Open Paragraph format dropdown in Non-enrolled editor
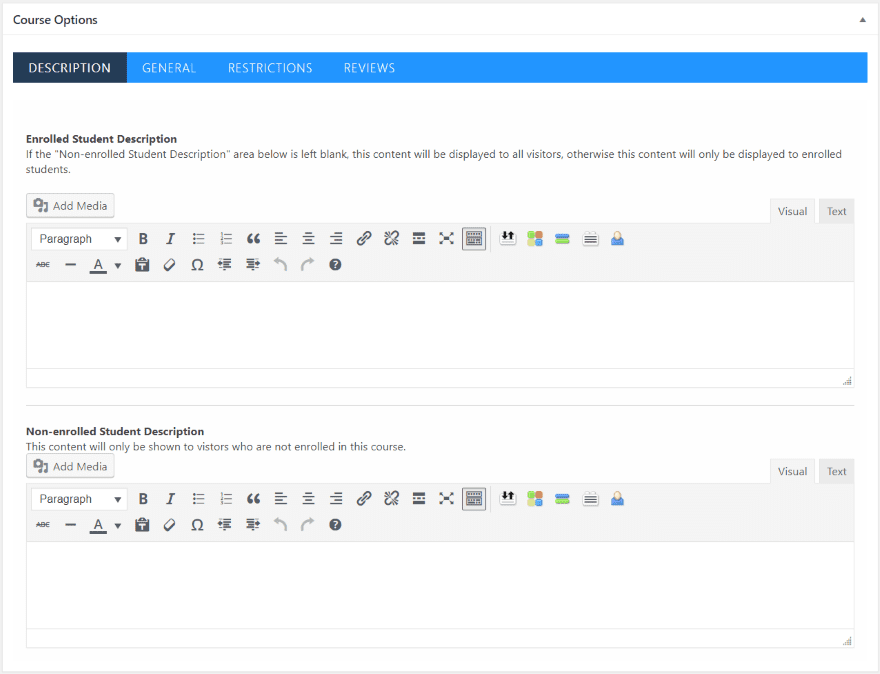Screen dimensions: 880x674 click(x=79, y=499)
